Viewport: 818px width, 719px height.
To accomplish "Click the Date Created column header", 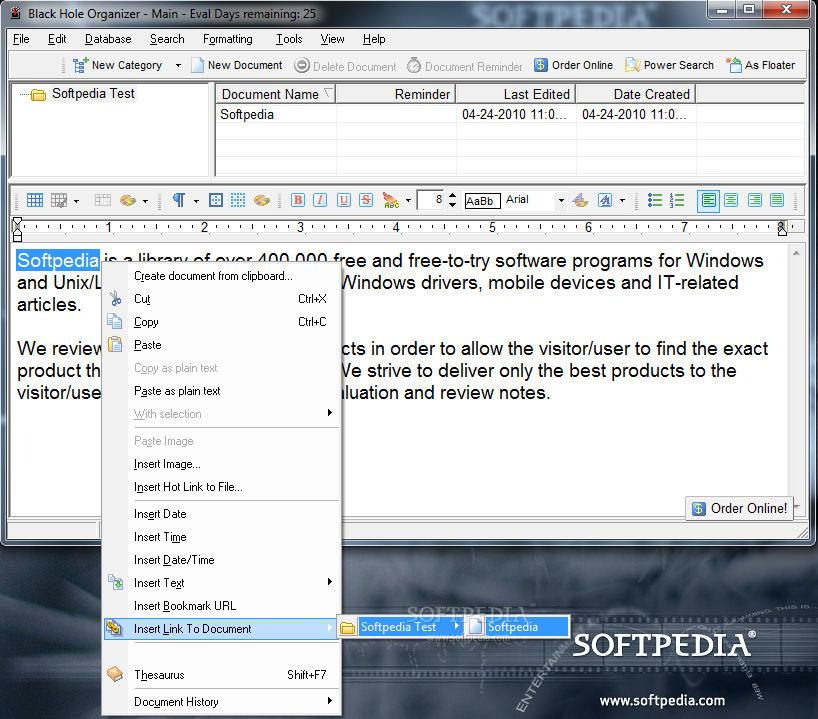I will (x=636, y=94).
